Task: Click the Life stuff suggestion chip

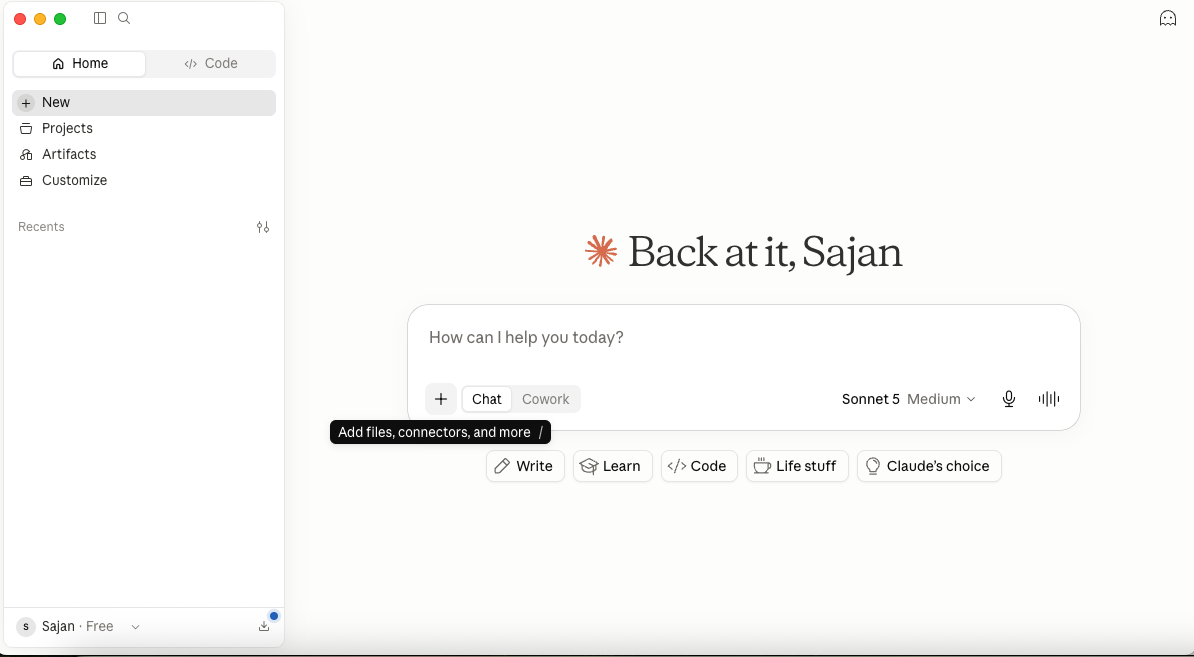Action: [797, 466]
